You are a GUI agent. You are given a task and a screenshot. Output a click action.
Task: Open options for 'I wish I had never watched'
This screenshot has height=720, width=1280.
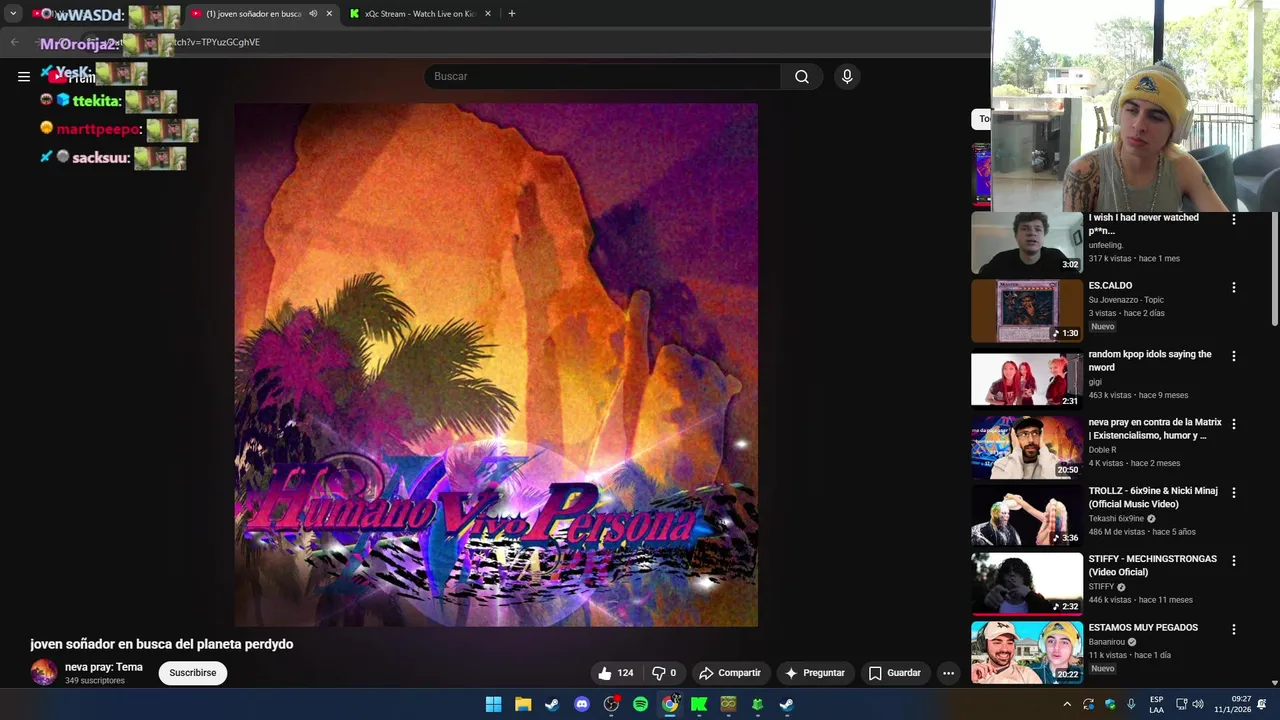(1233, 219)
